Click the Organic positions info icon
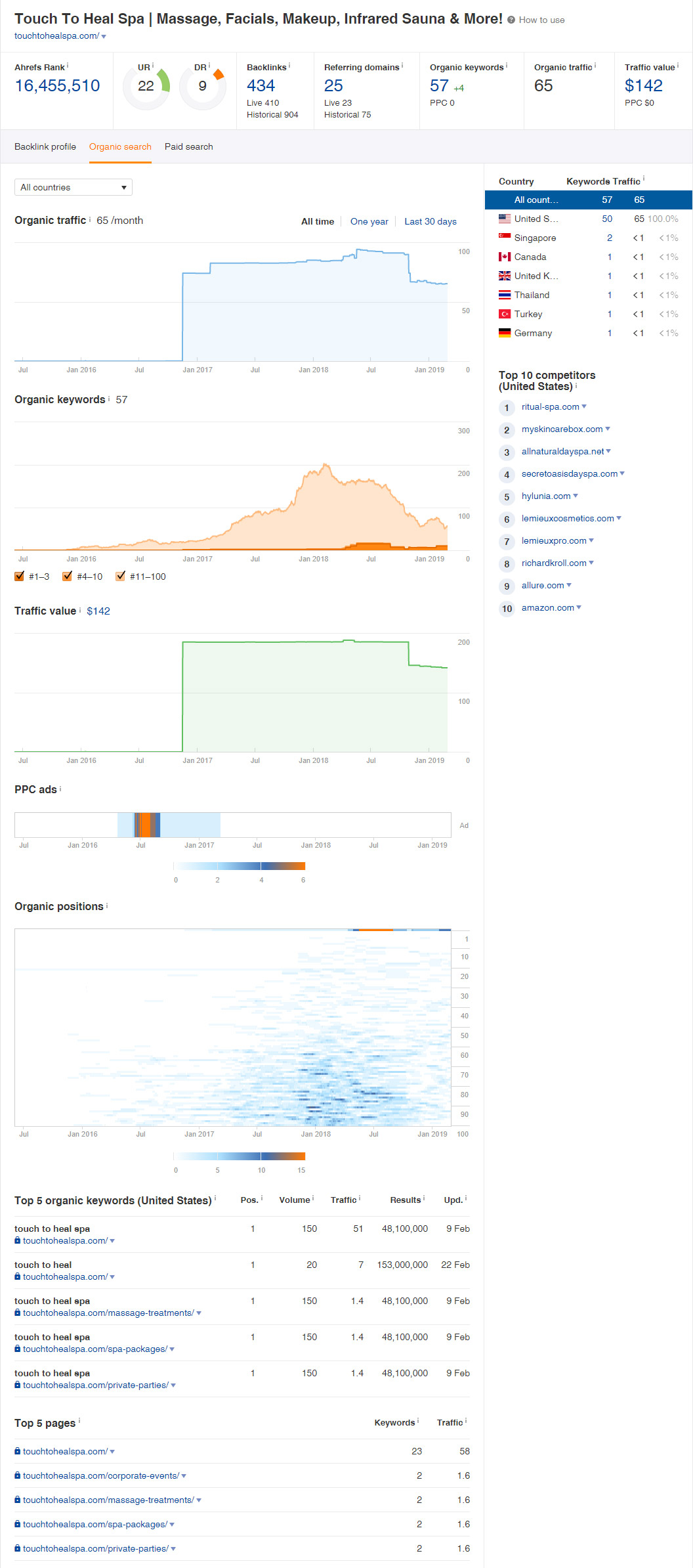693x1568 pixels. point(107,905)
